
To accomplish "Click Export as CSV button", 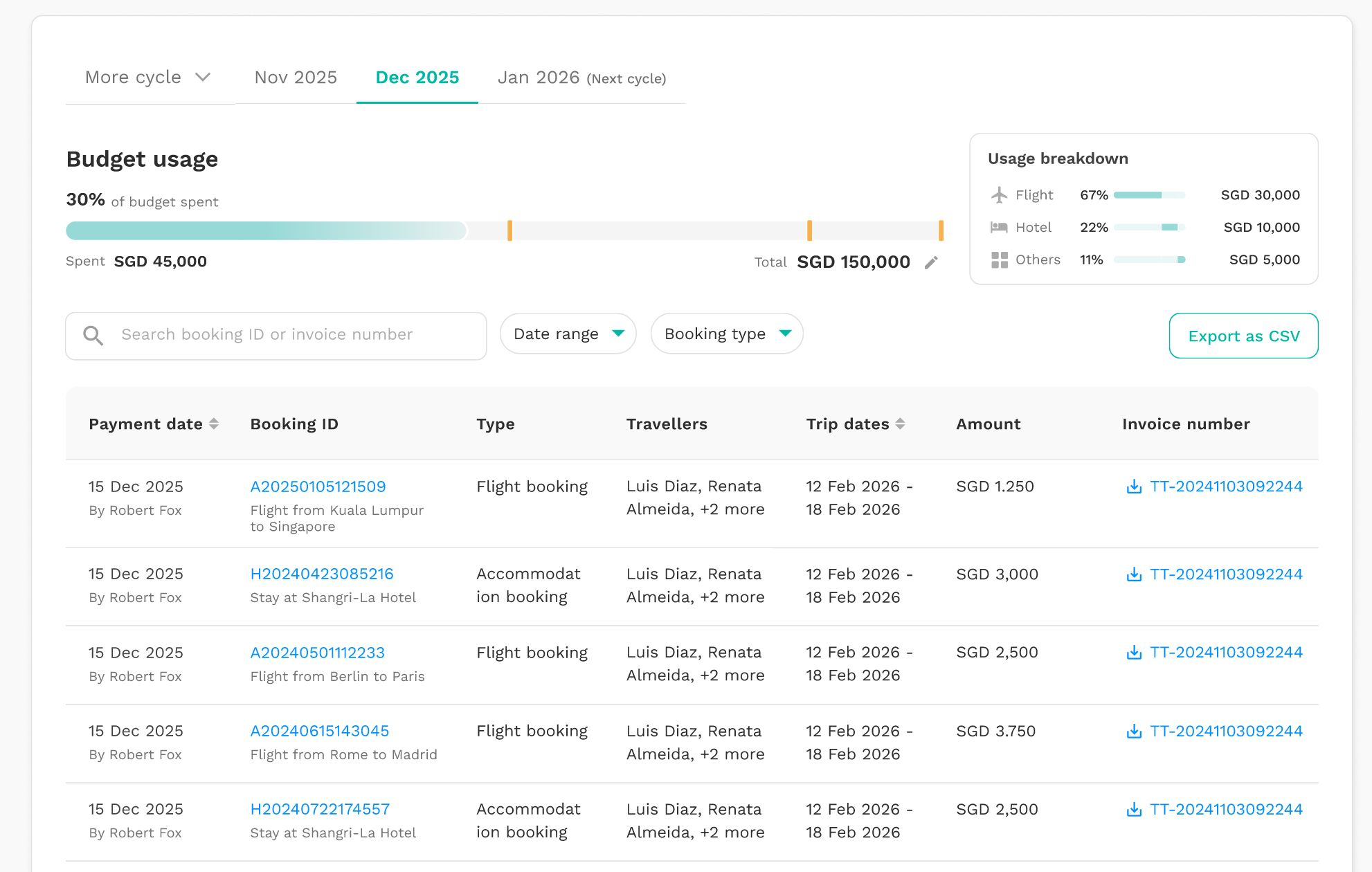I will pos(1243,336).
